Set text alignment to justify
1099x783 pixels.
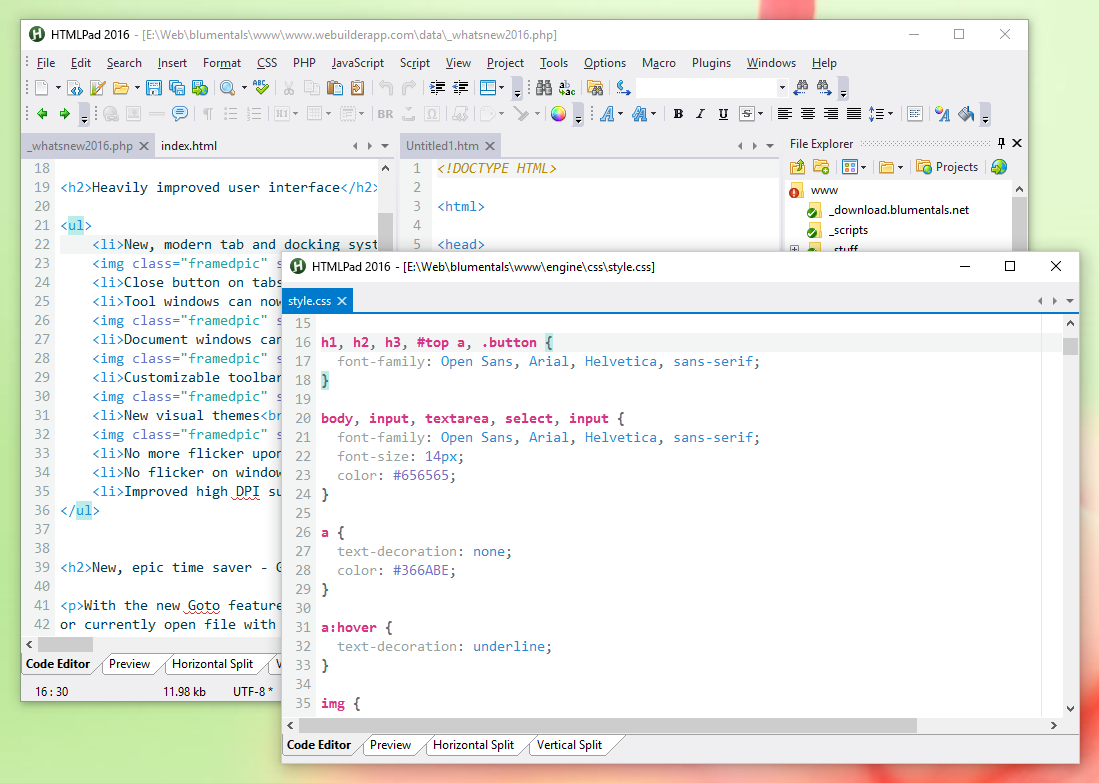pos(854,114)
